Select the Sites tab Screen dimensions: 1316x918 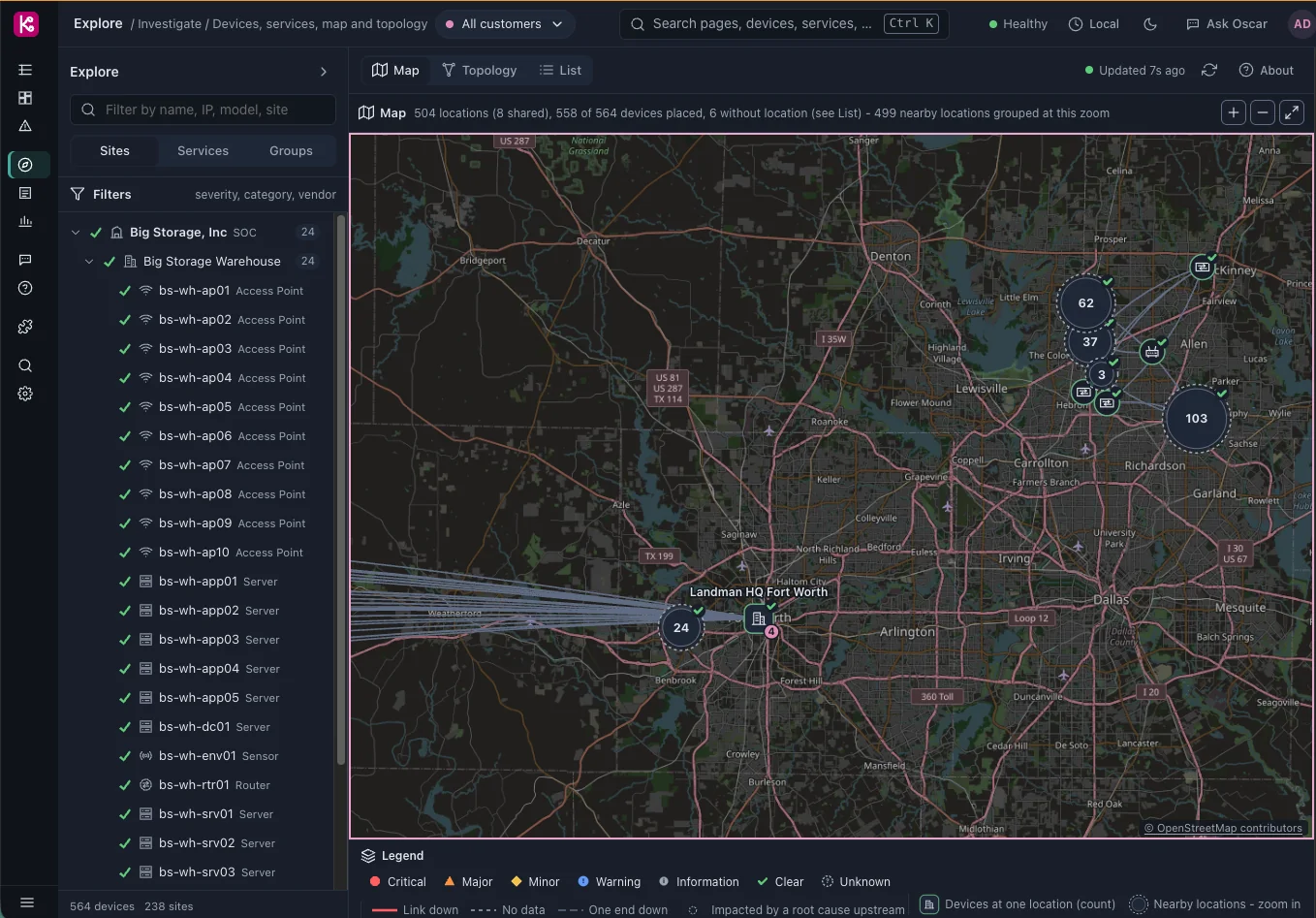pos(114,151)
